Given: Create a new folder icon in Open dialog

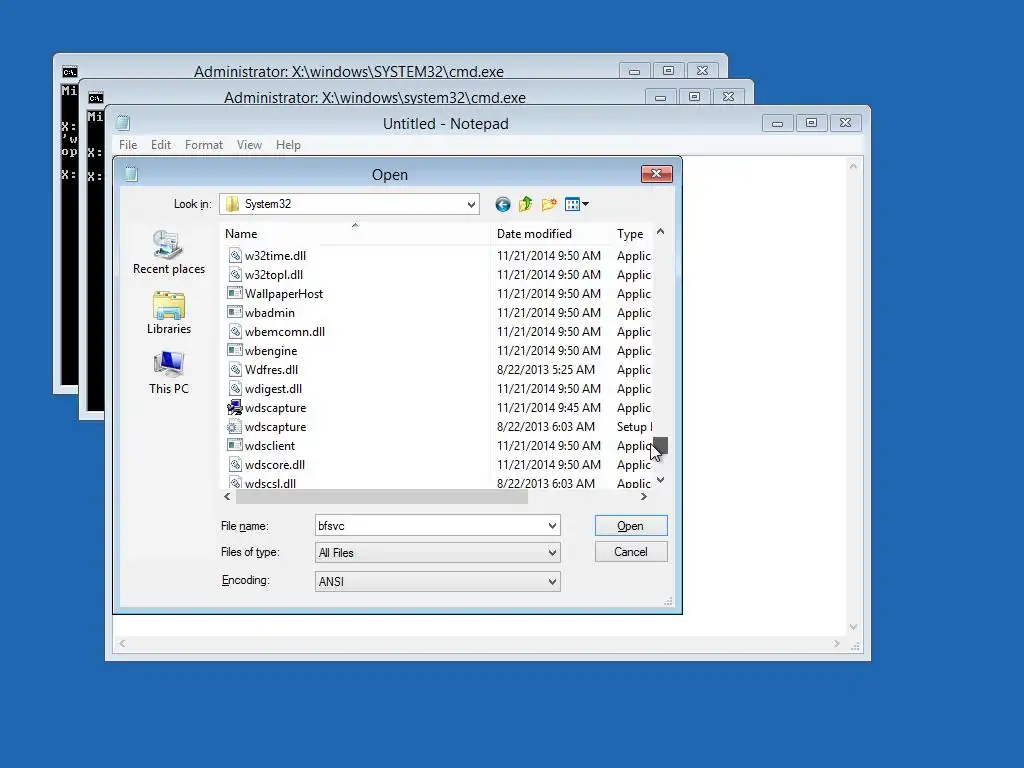Looking at the screenshot, I should (x=549, y=204).
